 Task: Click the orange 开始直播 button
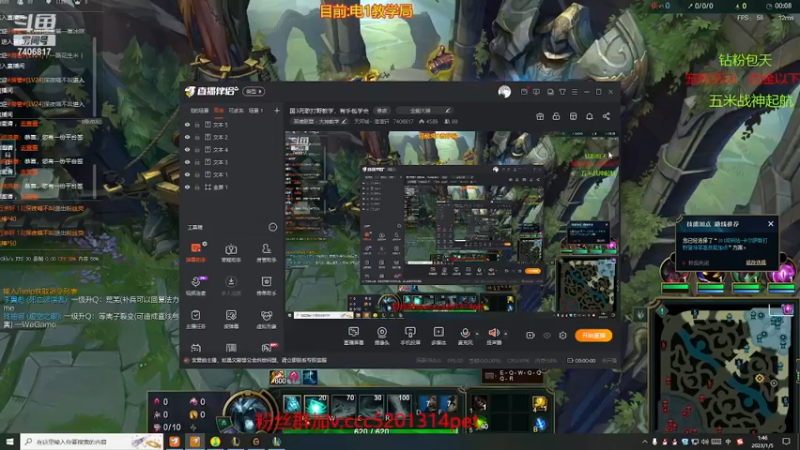pos(593,335)
